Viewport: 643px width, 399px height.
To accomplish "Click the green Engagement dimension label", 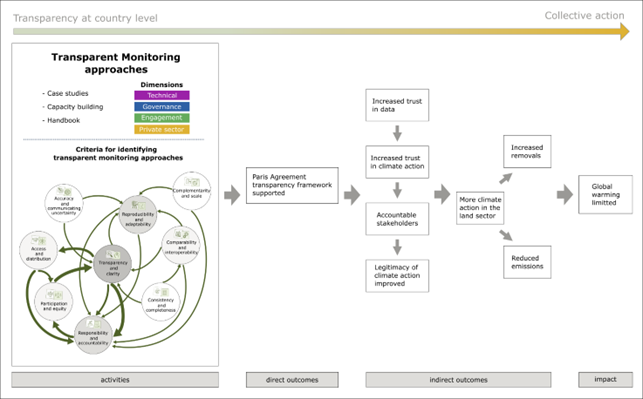I will [x=162, y=118].
